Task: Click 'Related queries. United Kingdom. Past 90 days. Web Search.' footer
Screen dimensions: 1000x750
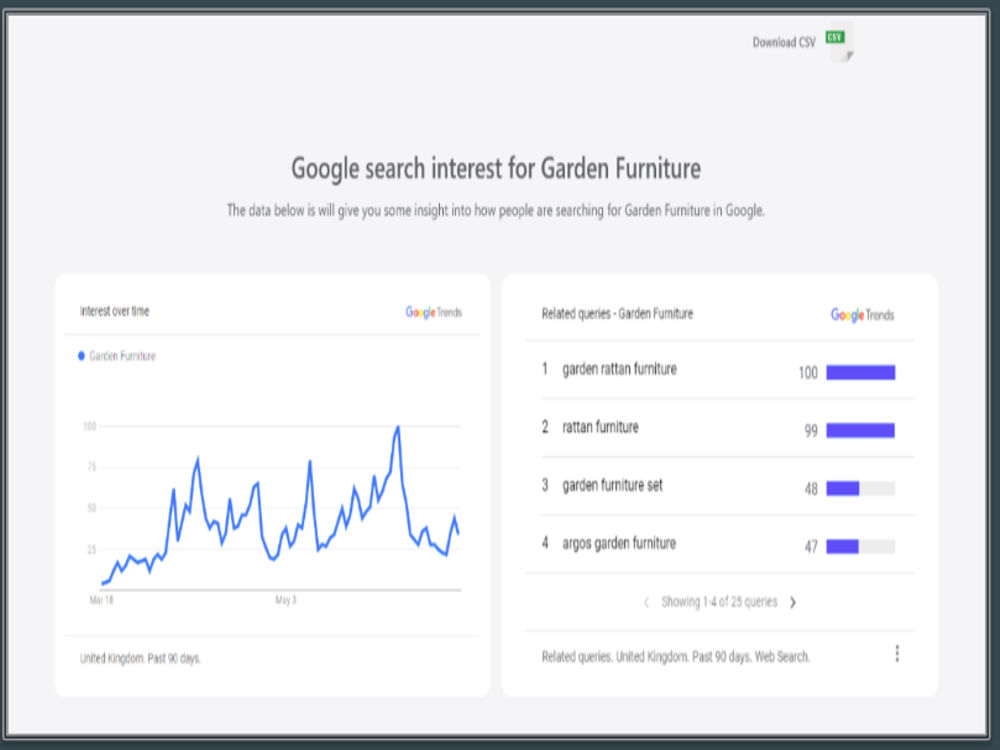Action: (x=676, y=657)
